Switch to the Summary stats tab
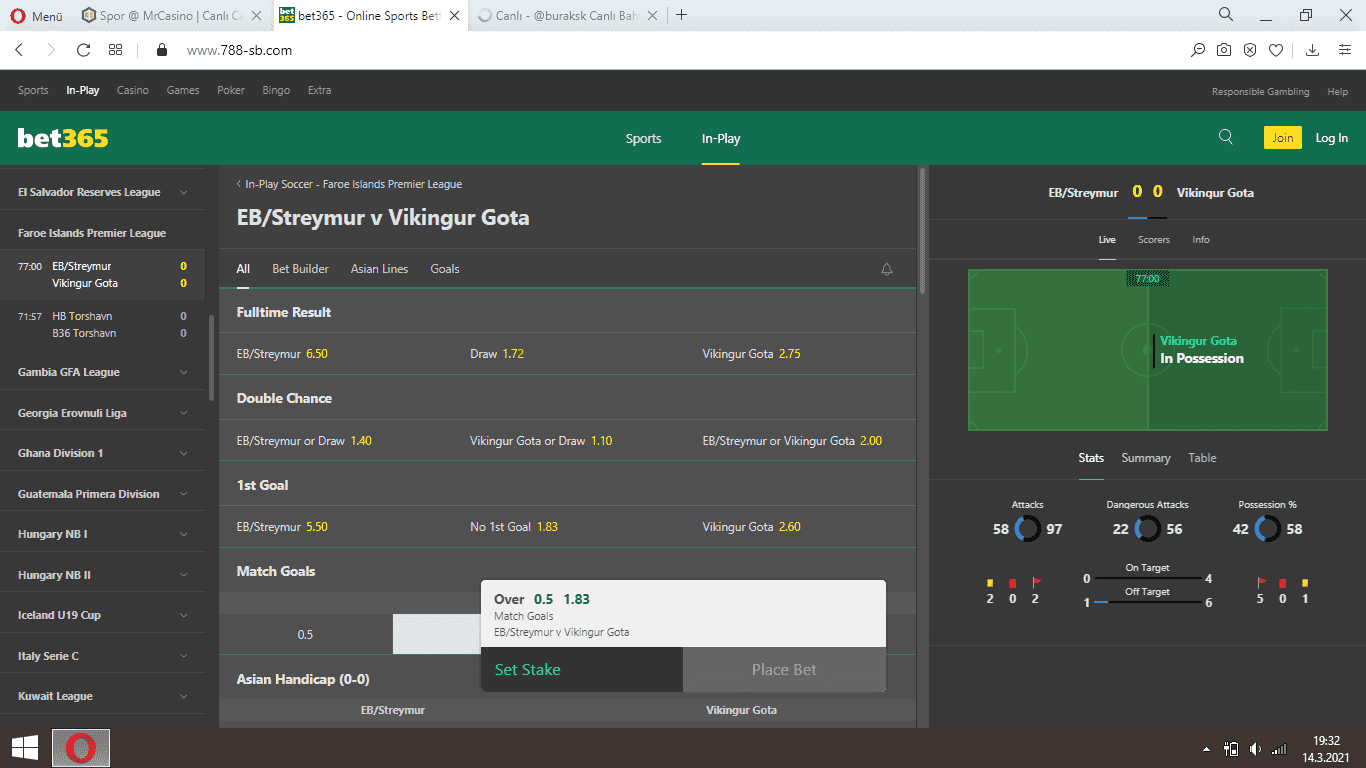 pyautogui.click(x=1145, y=458)
